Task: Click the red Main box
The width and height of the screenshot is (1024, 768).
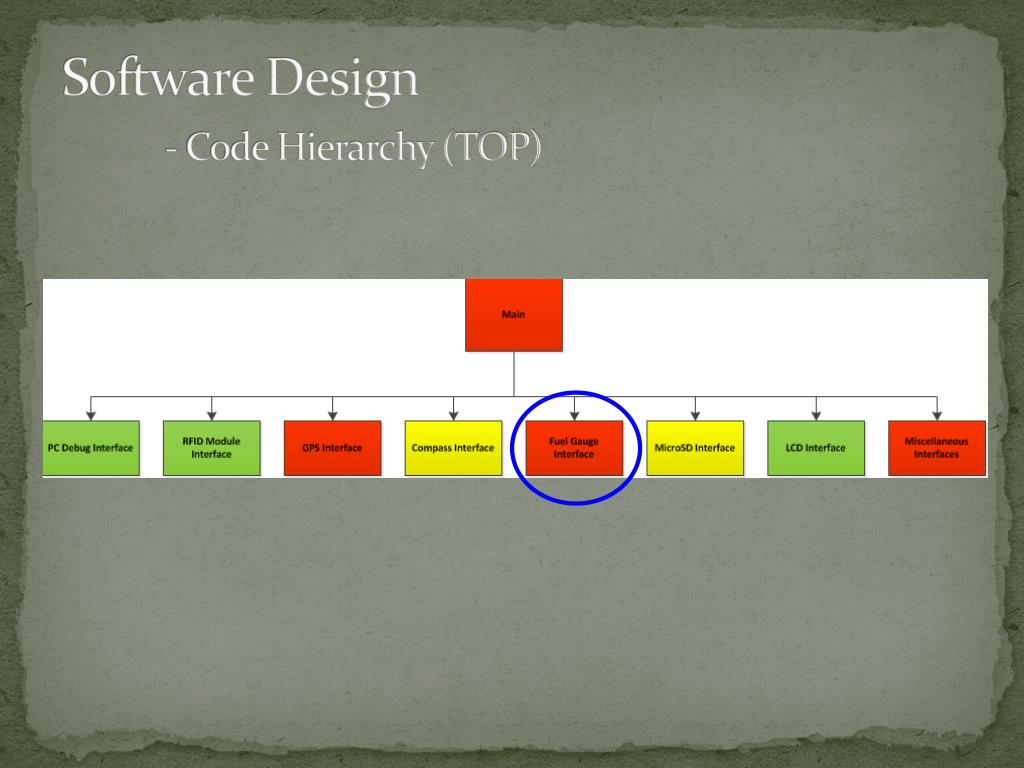Action: click(x=514, y=315)
